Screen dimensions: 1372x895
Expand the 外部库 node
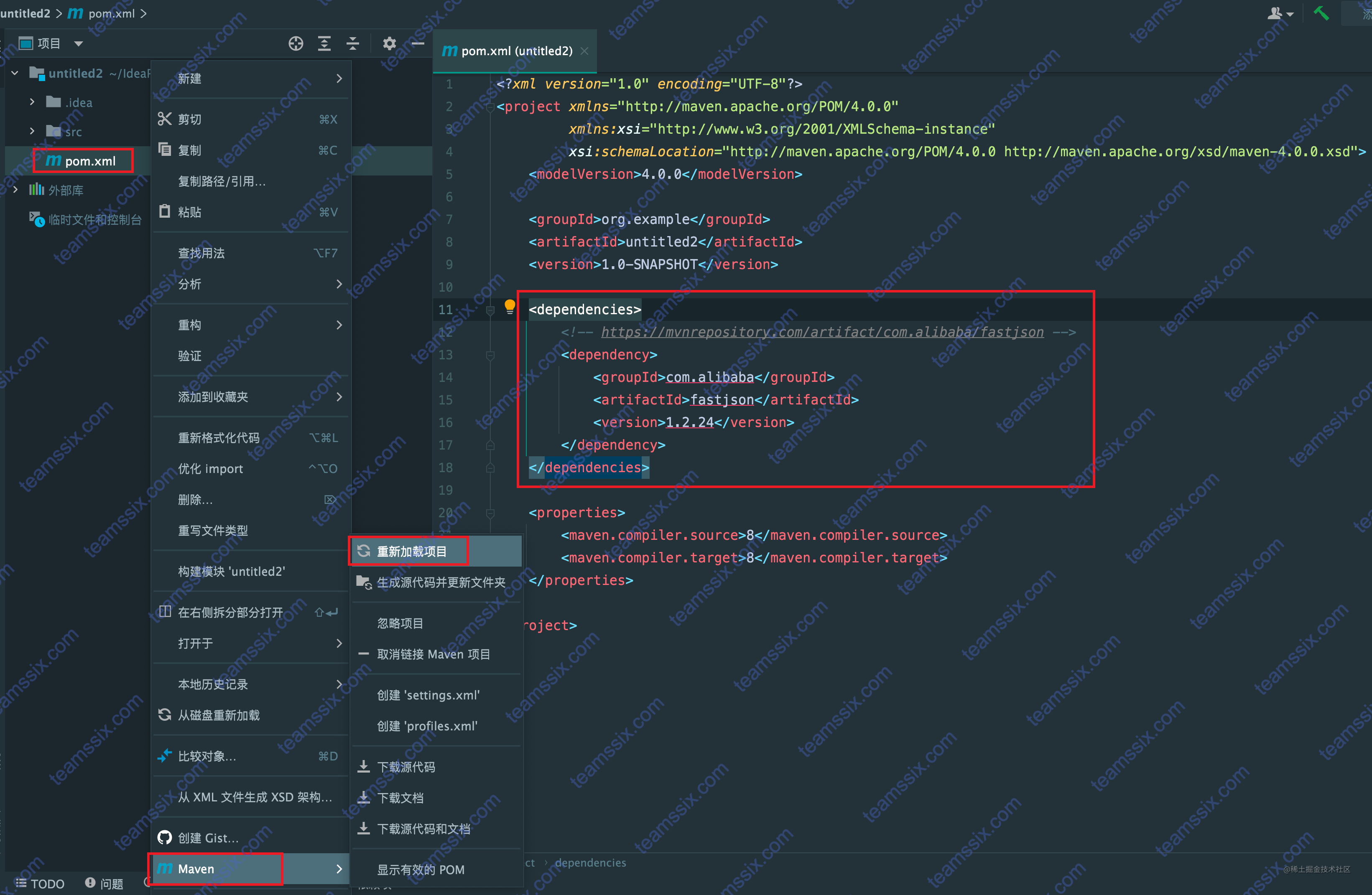coord(15,190)
